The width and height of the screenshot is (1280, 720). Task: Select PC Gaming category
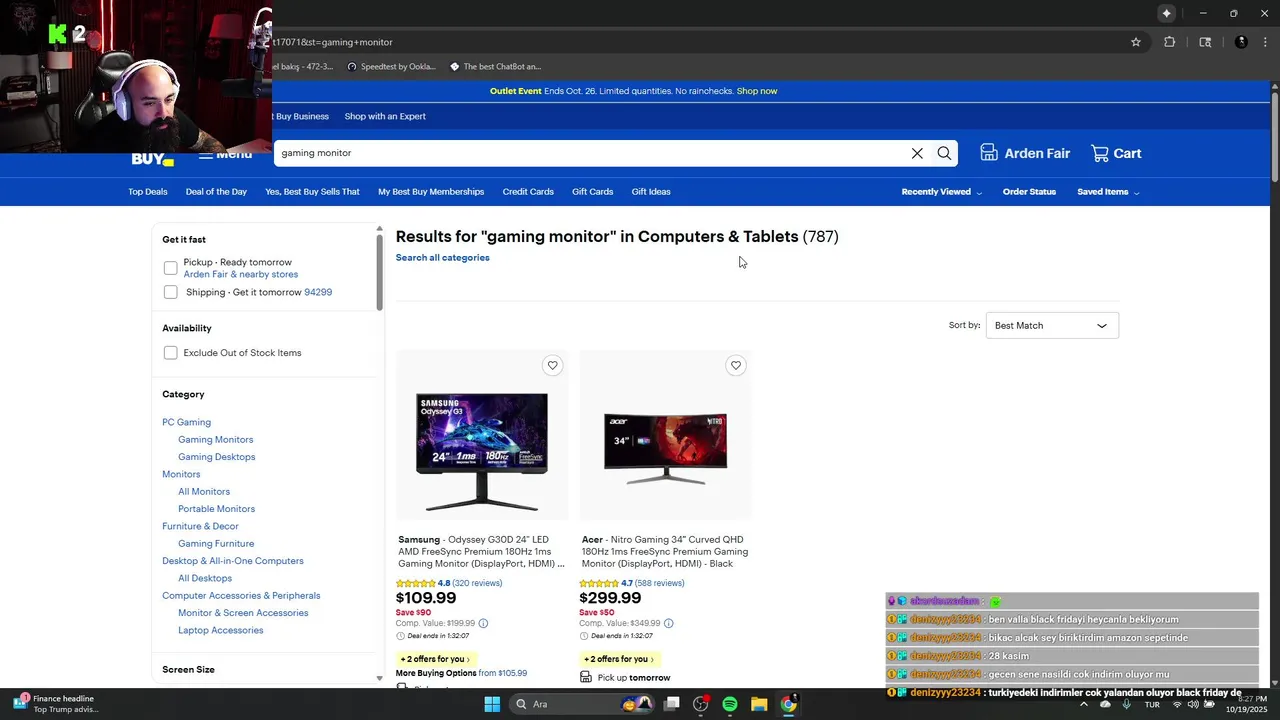tap(187, 422)
